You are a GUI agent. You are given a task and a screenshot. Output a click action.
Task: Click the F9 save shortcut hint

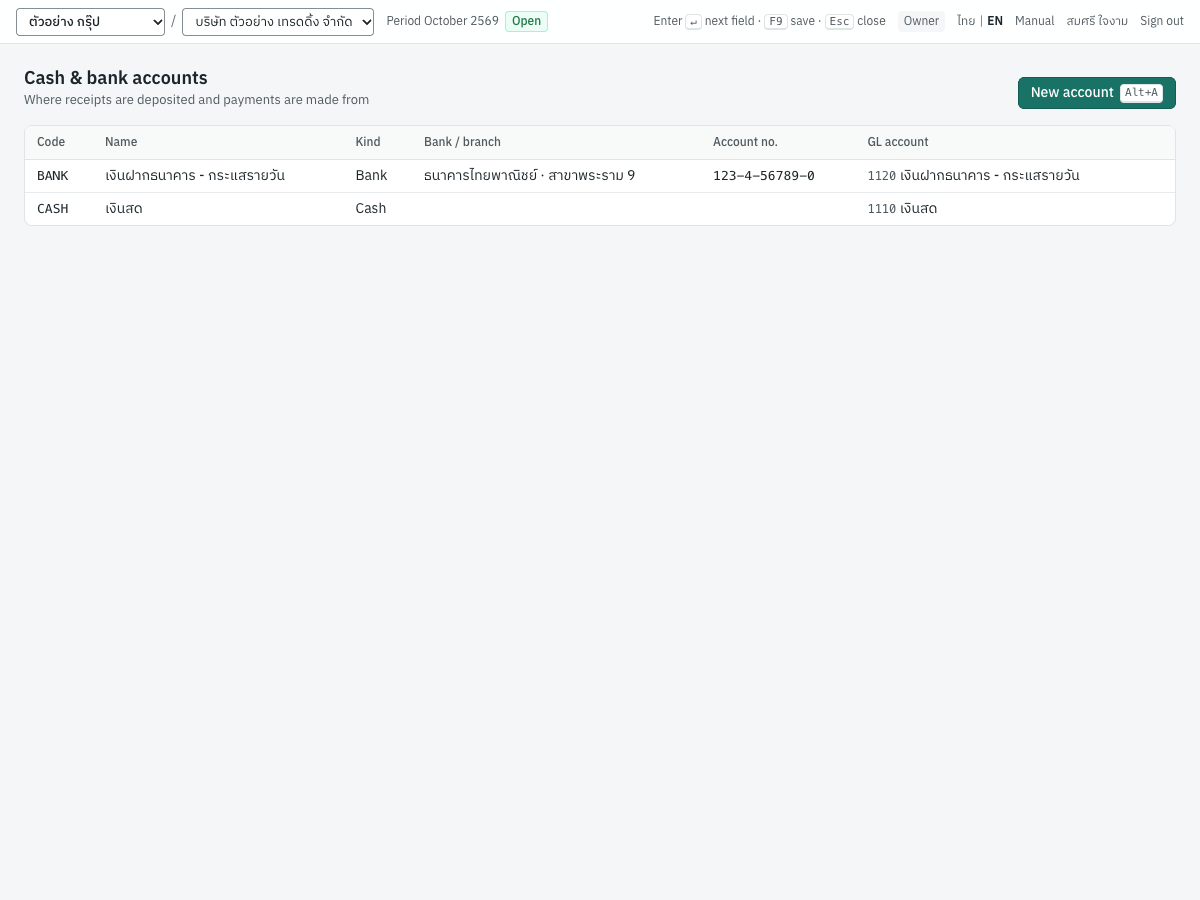[x=790, y=21]
